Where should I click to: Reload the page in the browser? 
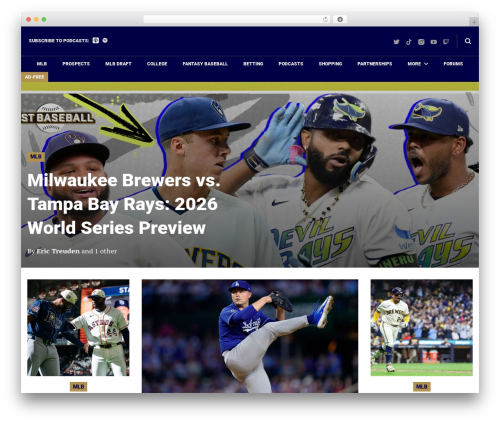(x=325, y=19)
